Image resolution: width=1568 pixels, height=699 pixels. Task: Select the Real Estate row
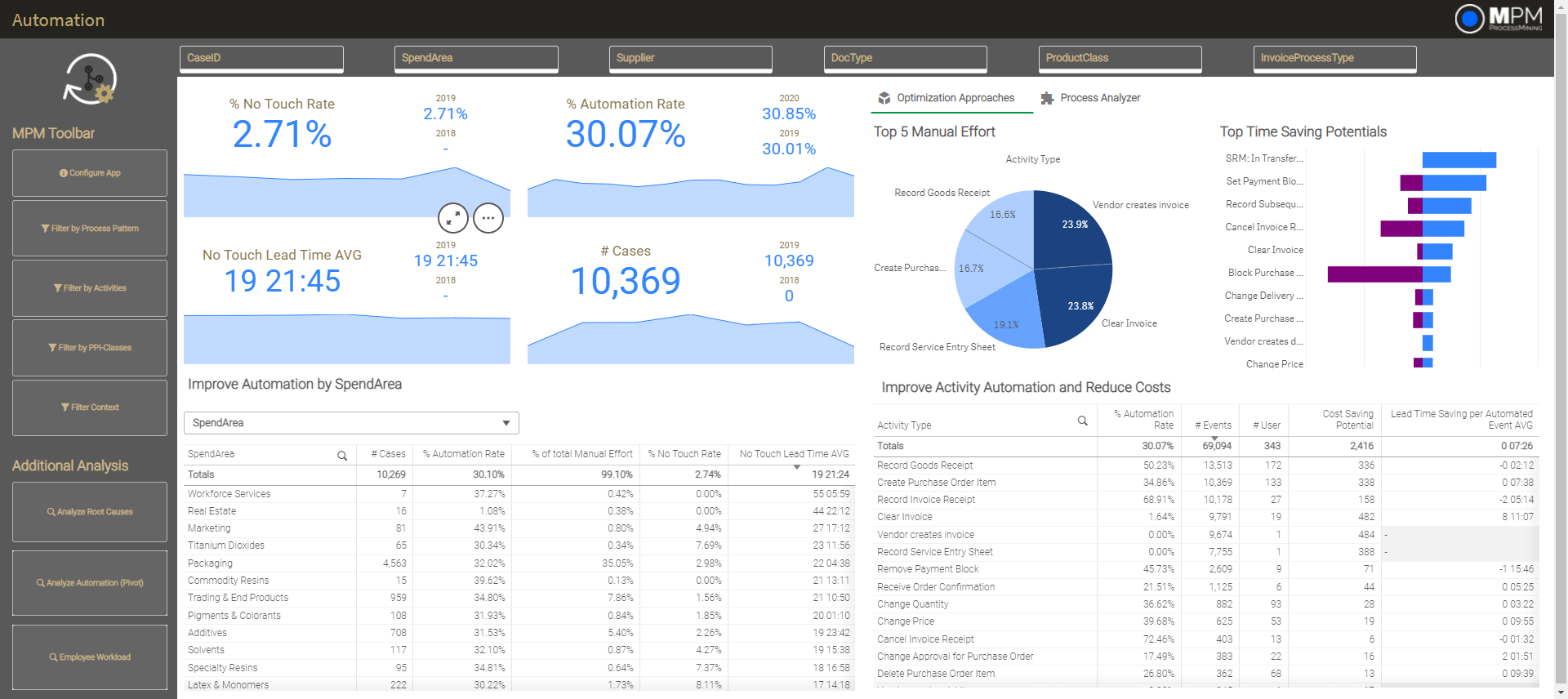coord(519,511)
